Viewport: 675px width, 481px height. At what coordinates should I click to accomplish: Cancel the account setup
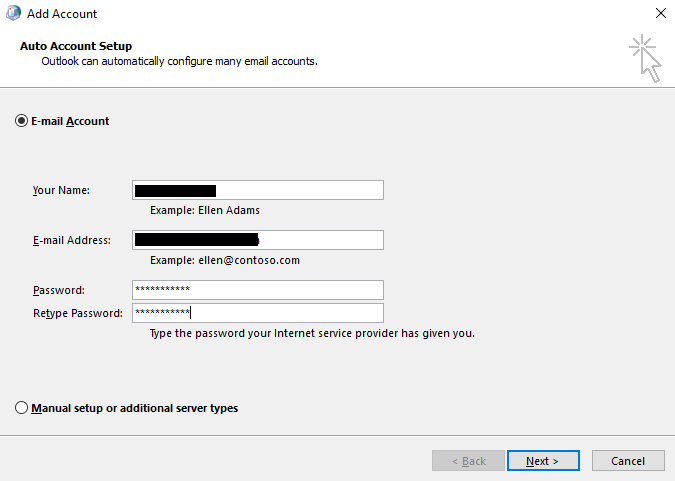pyautogui.click(x=628, y=461)
